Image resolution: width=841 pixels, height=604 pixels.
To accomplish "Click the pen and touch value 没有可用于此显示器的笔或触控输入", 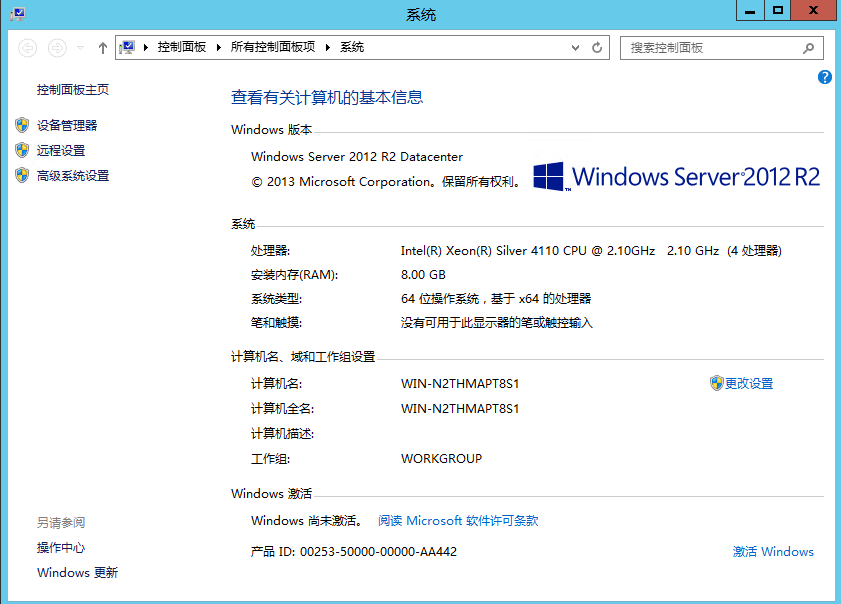I will [497, 323].
